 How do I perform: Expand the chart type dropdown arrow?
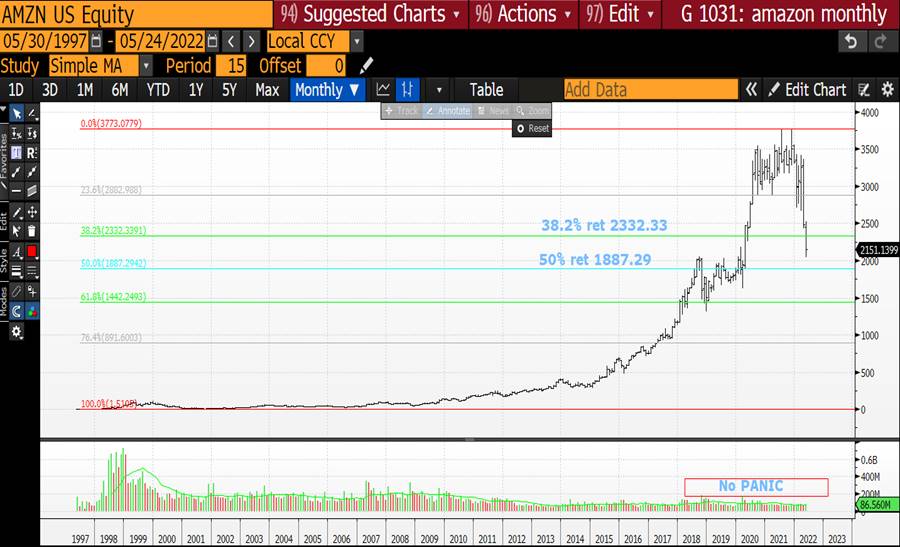click(439, 90)
